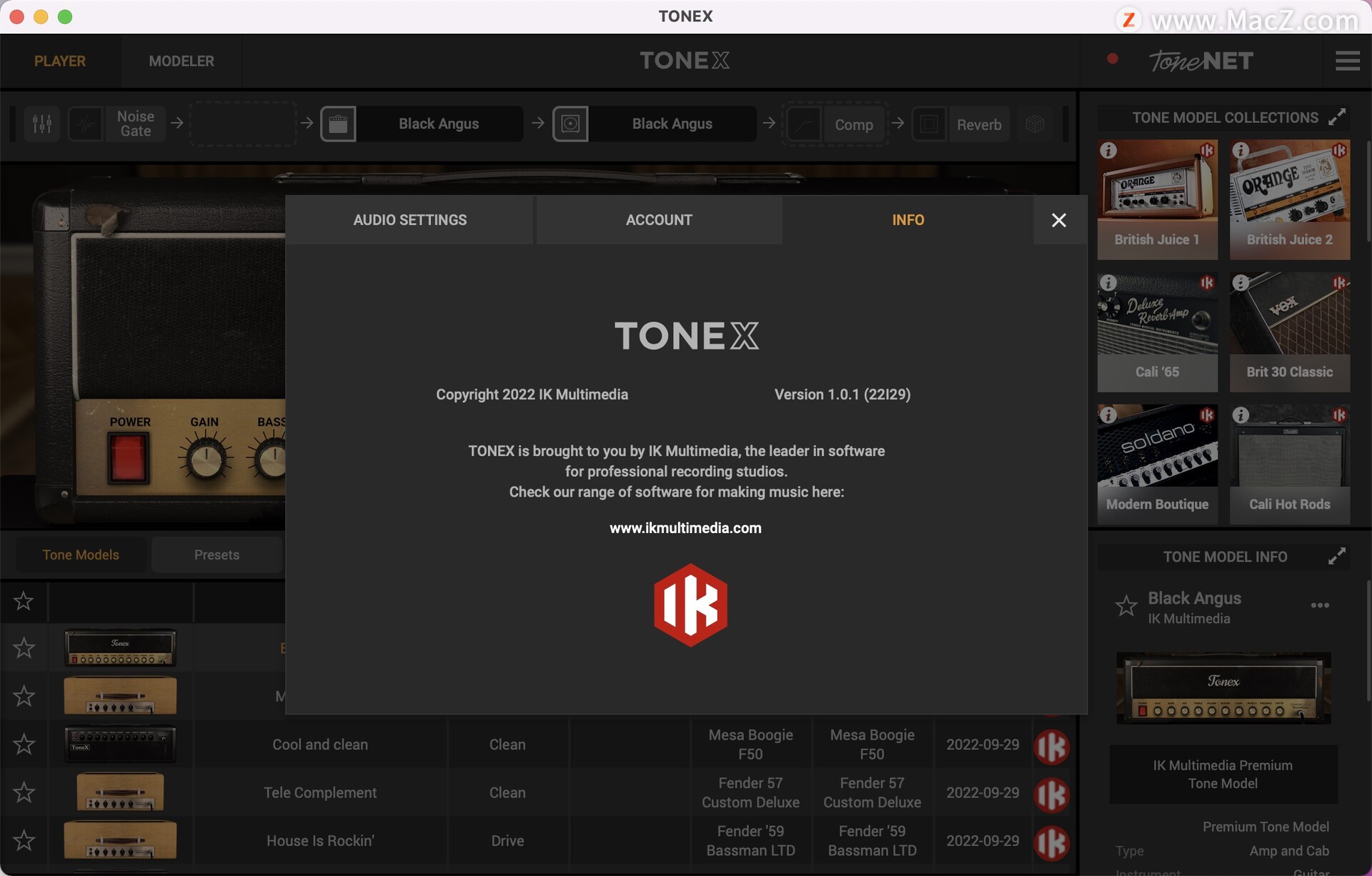The height and width of the screenshot is (876, 1372).
Task: Select the House Is Rockin' tone model name
Action: coord(320,840)
